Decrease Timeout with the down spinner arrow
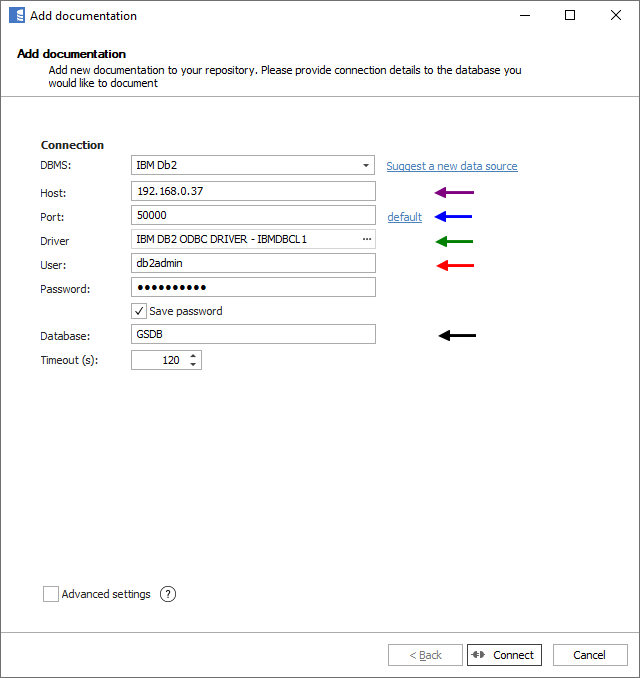This screenshot has width=640, height=678. 193,364
